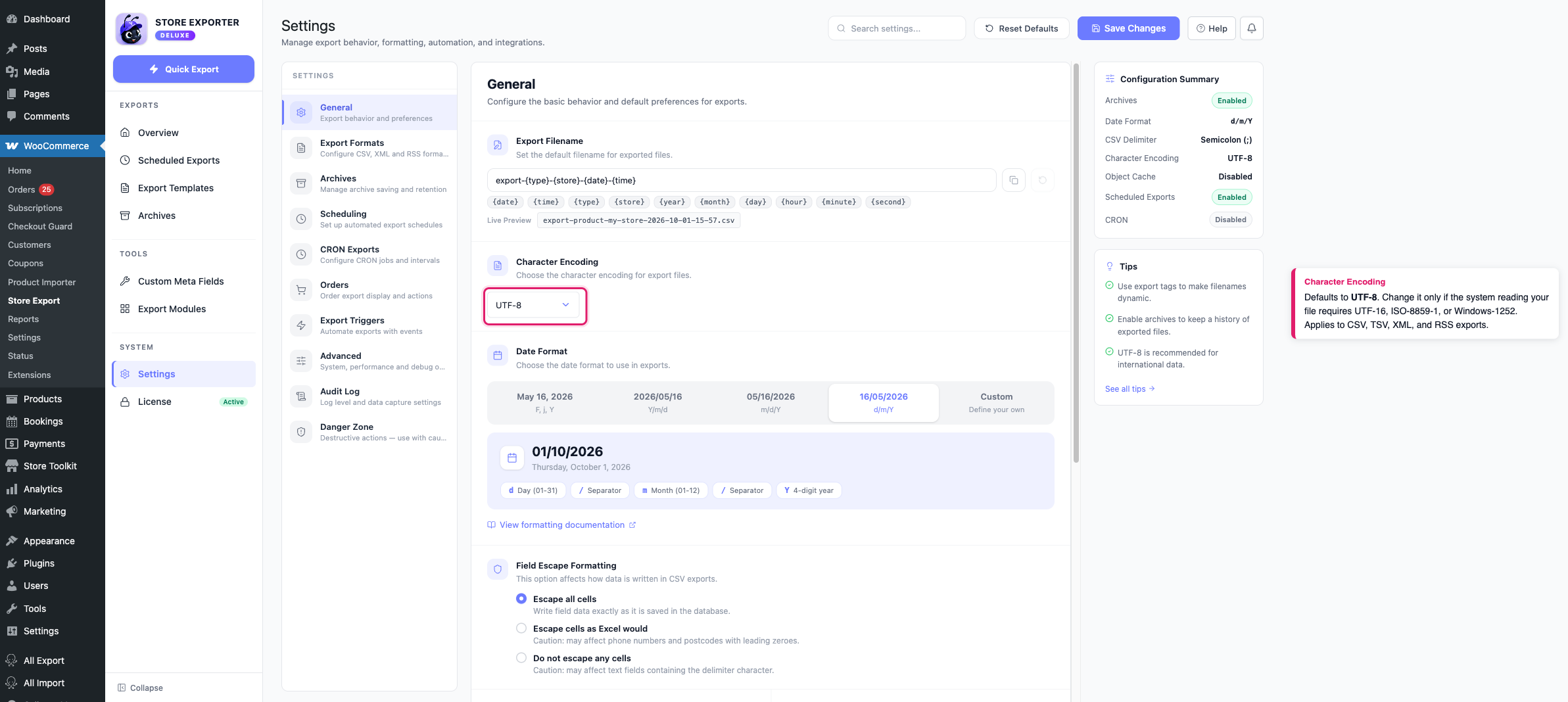Click the Dashboard icon in WordPress menu

(x=12, y=19)
